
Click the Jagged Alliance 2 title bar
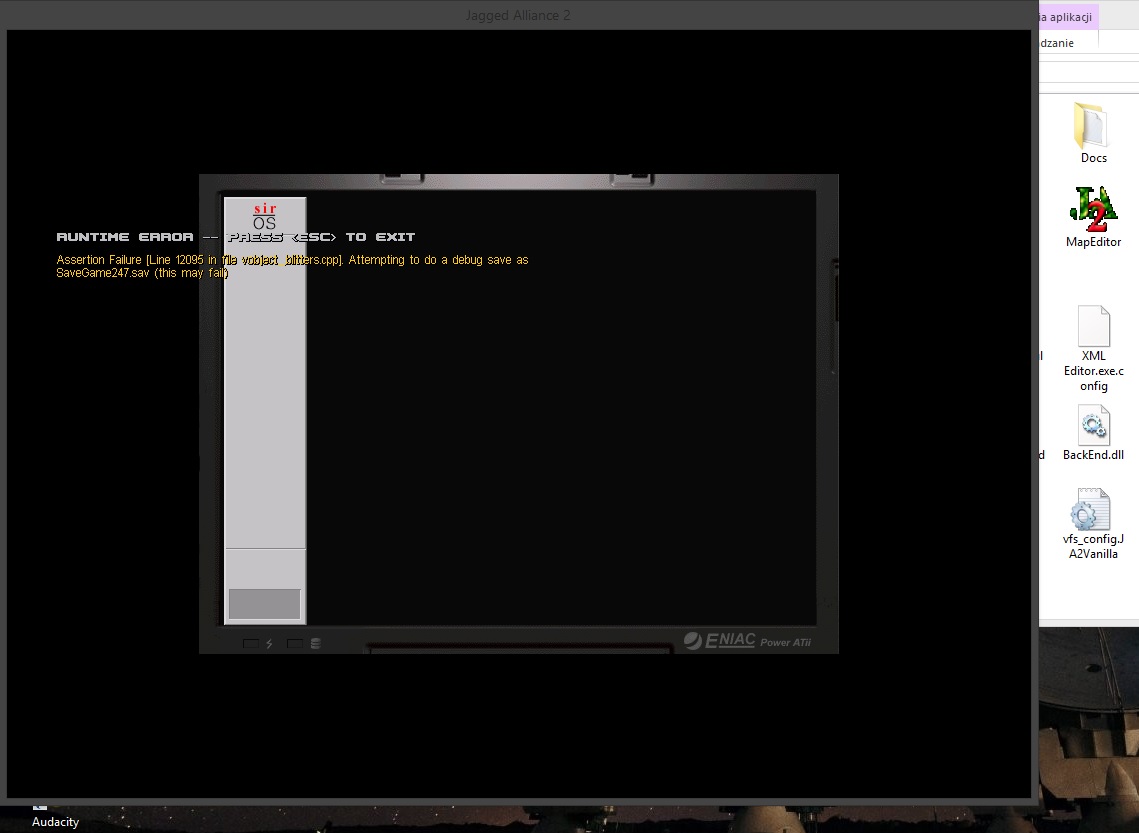pos(518,15)
